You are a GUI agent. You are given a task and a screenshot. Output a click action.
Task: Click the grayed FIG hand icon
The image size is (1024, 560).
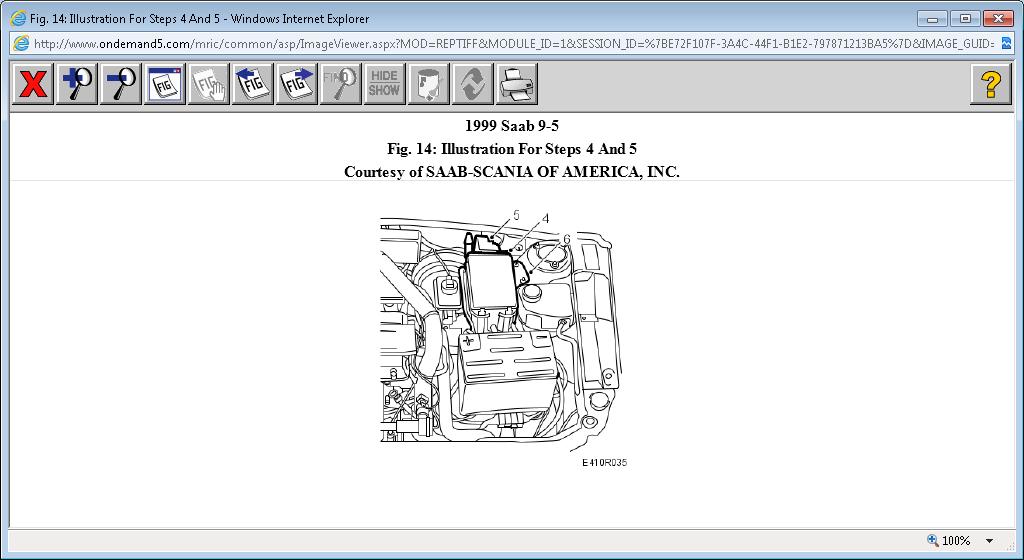(x=208, y=84)
